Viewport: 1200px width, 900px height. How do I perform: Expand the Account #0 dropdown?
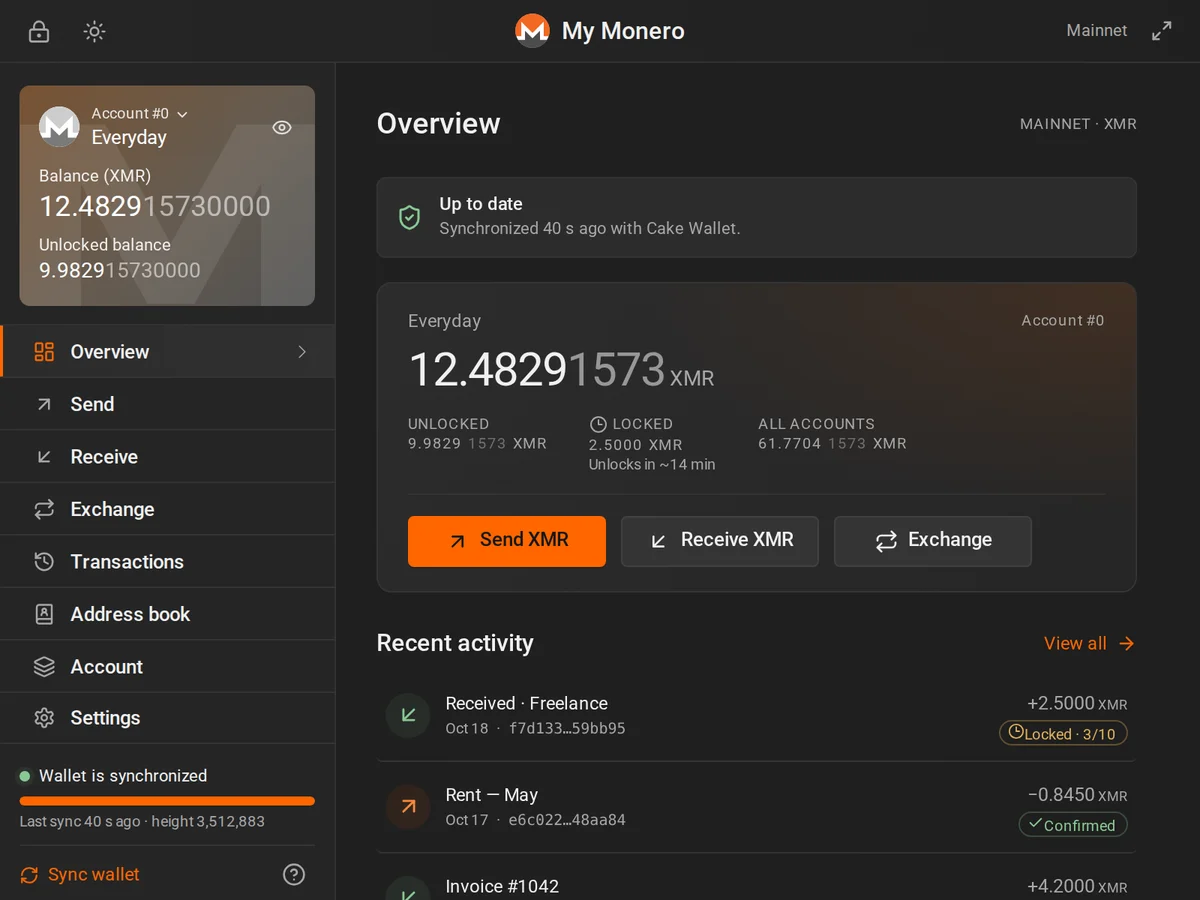140,114
